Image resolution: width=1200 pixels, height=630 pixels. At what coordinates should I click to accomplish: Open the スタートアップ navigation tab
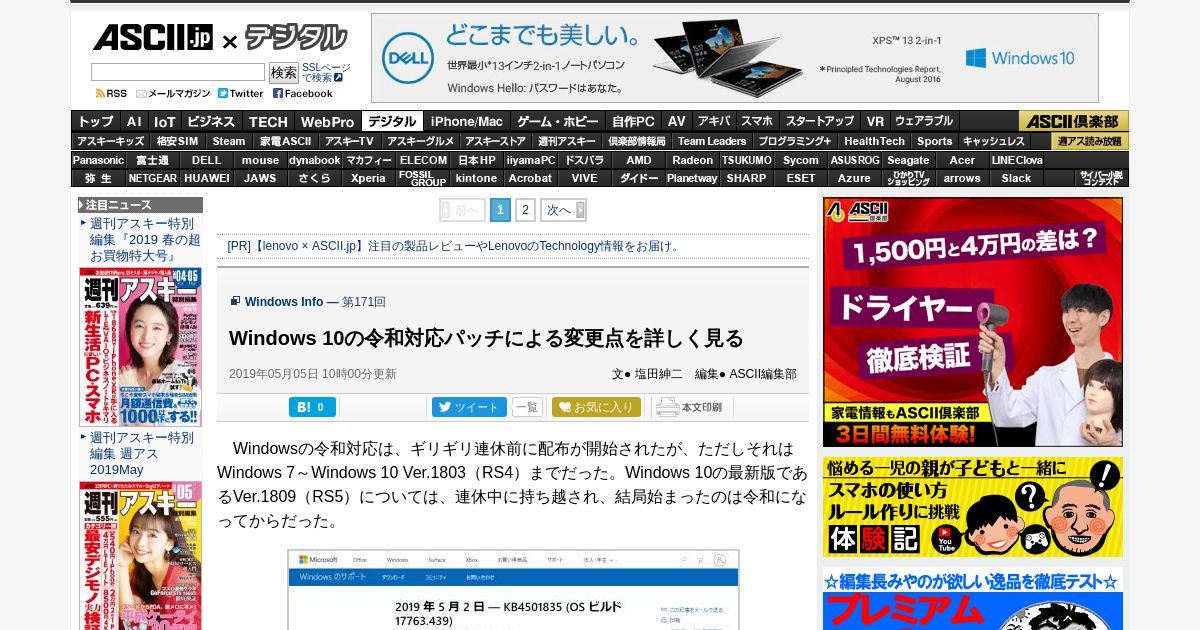pyautogui.click(x=820, y=121)
